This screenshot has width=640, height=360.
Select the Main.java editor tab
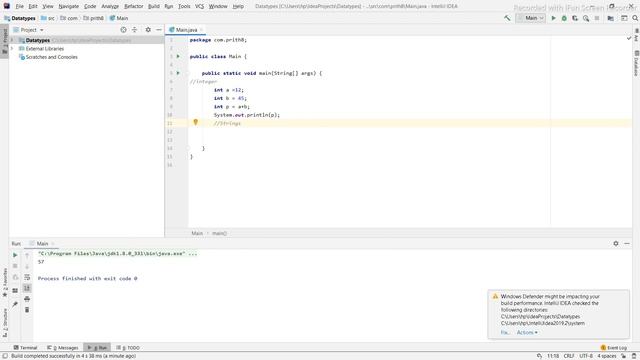coord(186,30)
